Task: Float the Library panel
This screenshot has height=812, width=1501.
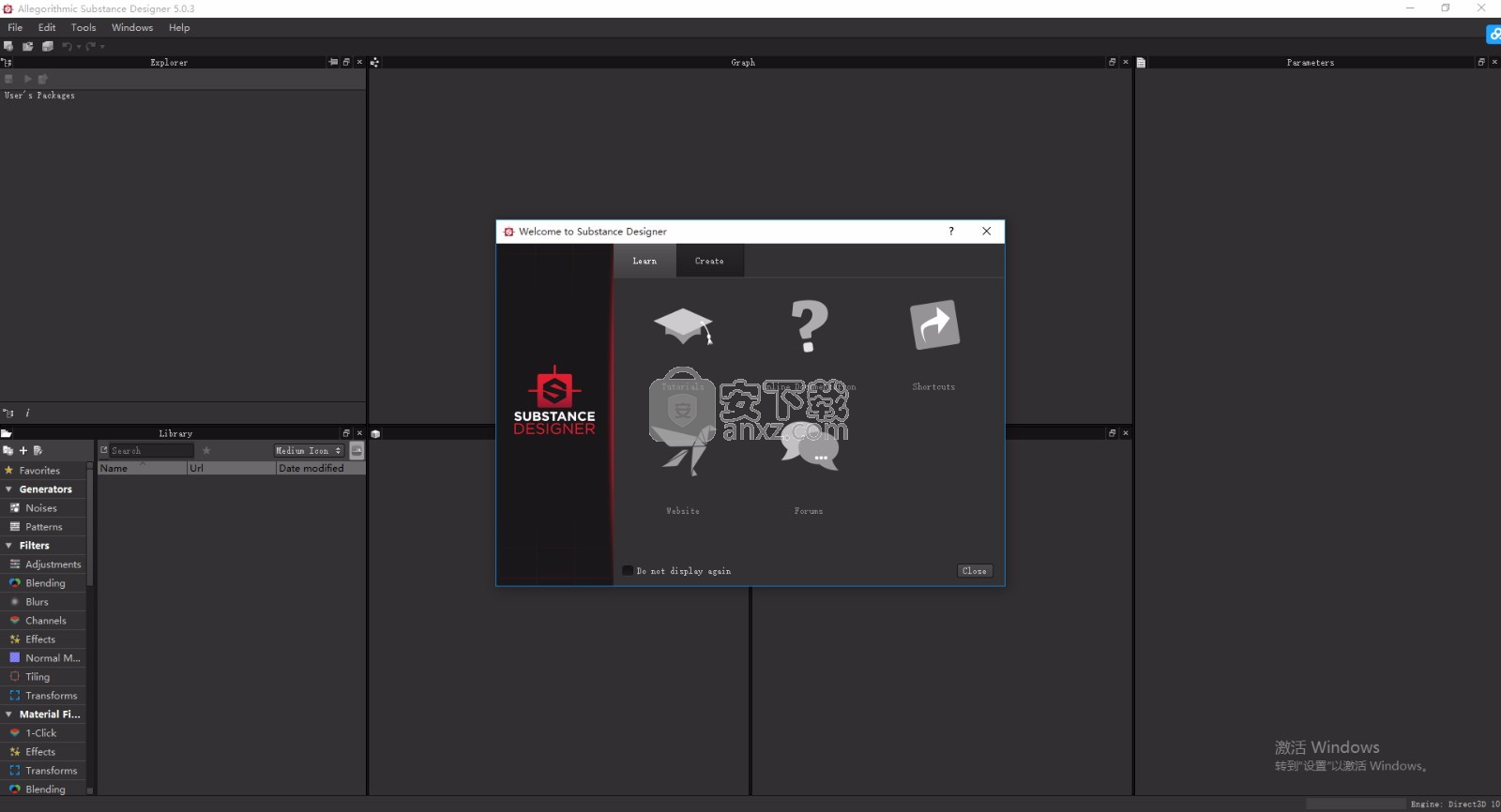Action: tap(346, 433)
